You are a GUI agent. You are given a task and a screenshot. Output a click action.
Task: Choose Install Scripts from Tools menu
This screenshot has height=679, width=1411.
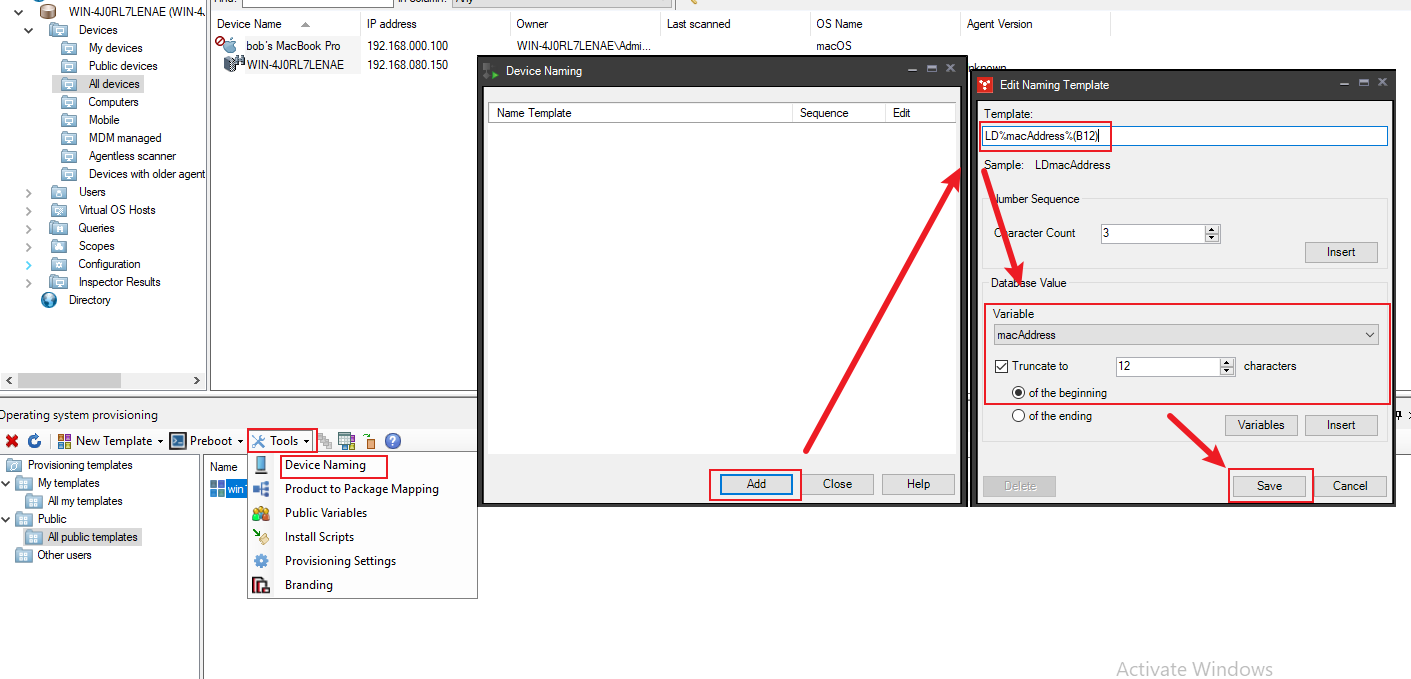pos(319,537)
